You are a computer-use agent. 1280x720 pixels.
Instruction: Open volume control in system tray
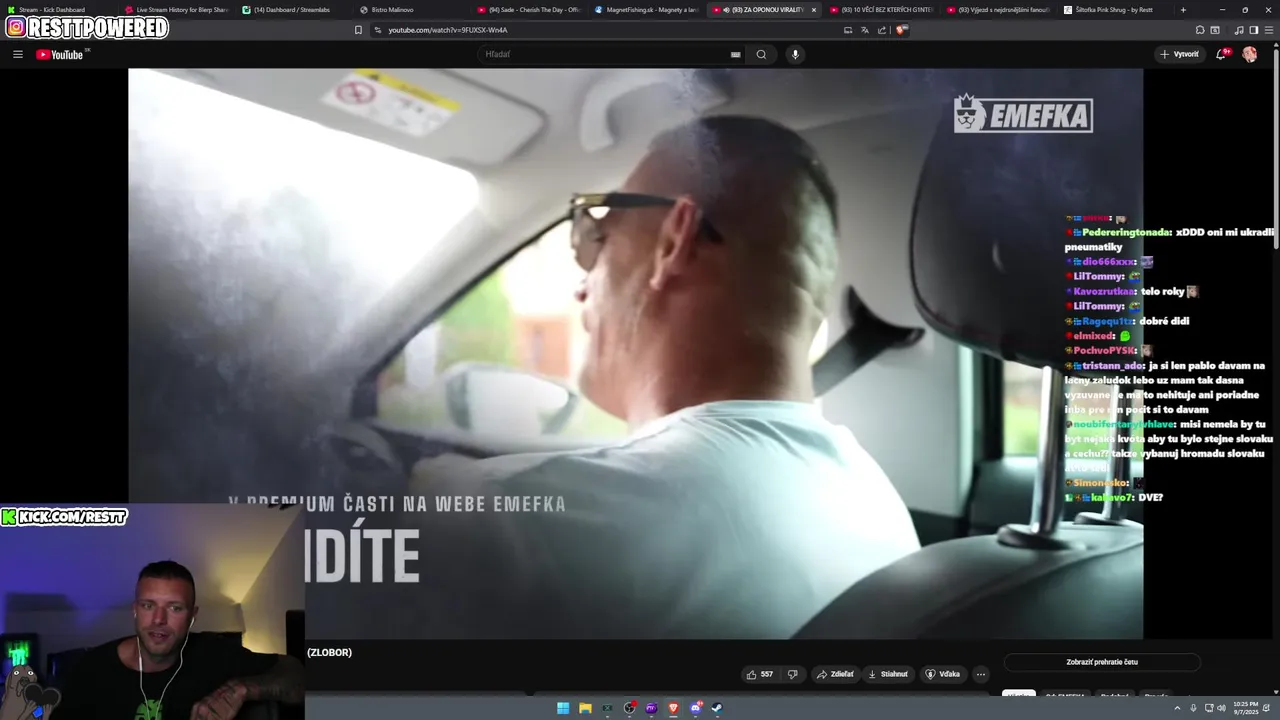pos(1221,708)
